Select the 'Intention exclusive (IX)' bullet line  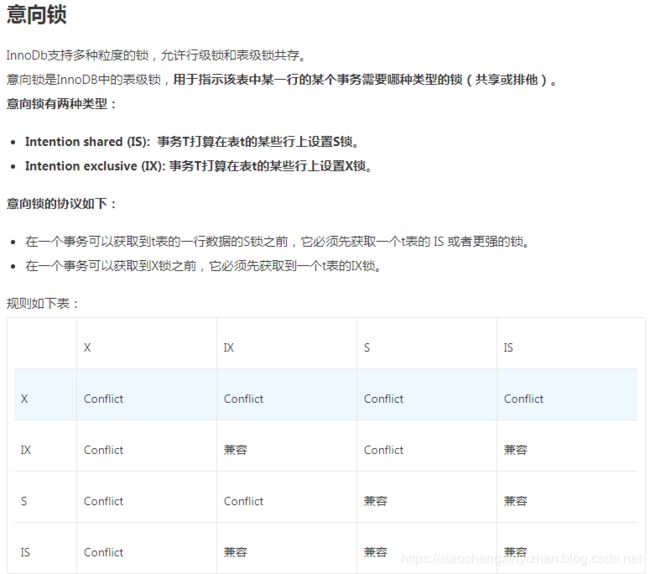[198, 166]
